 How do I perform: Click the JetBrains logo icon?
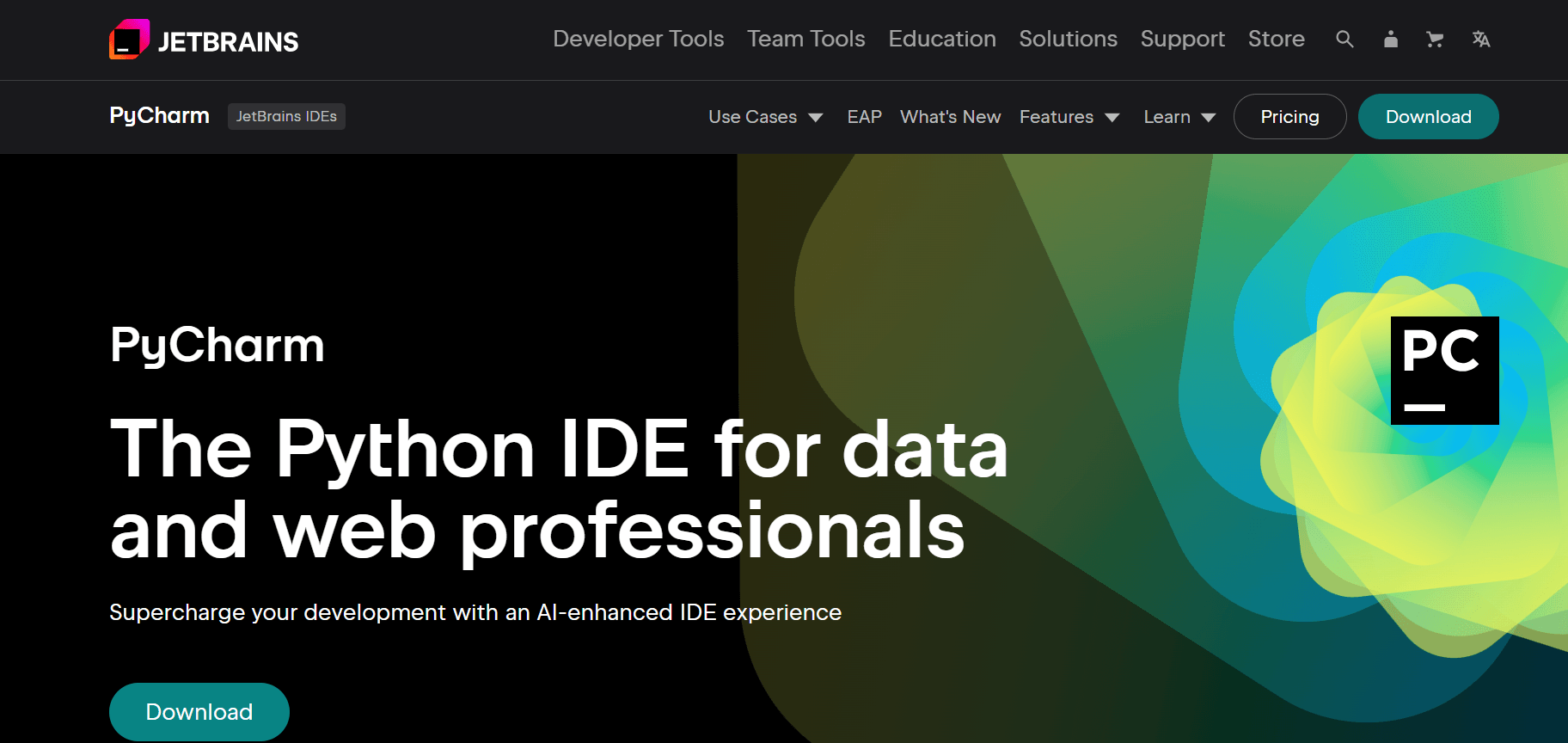(x=130, y=40)
